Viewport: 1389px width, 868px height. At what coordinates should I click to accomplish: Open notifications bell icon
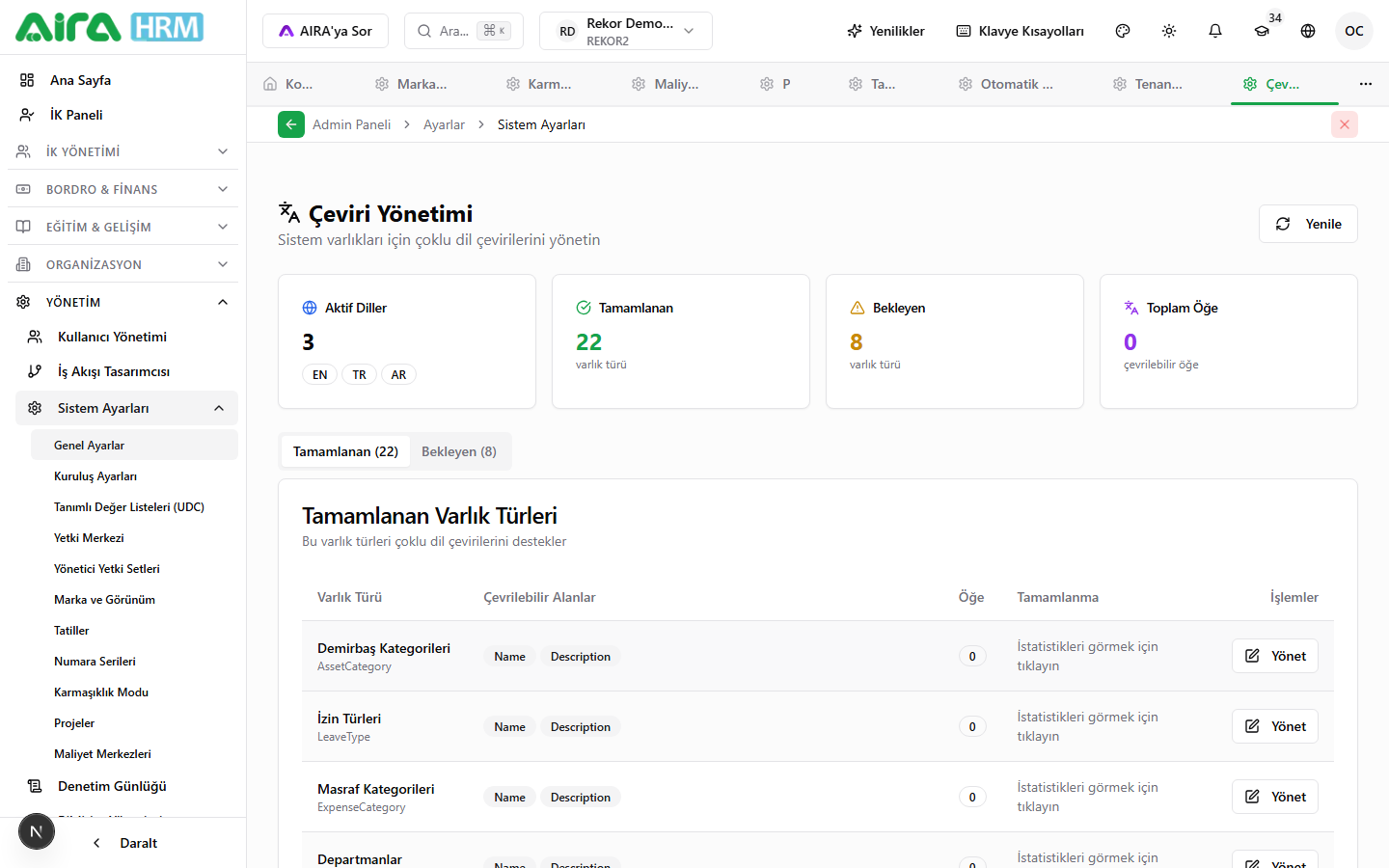pyautogui.click(x=1215, y=31)
